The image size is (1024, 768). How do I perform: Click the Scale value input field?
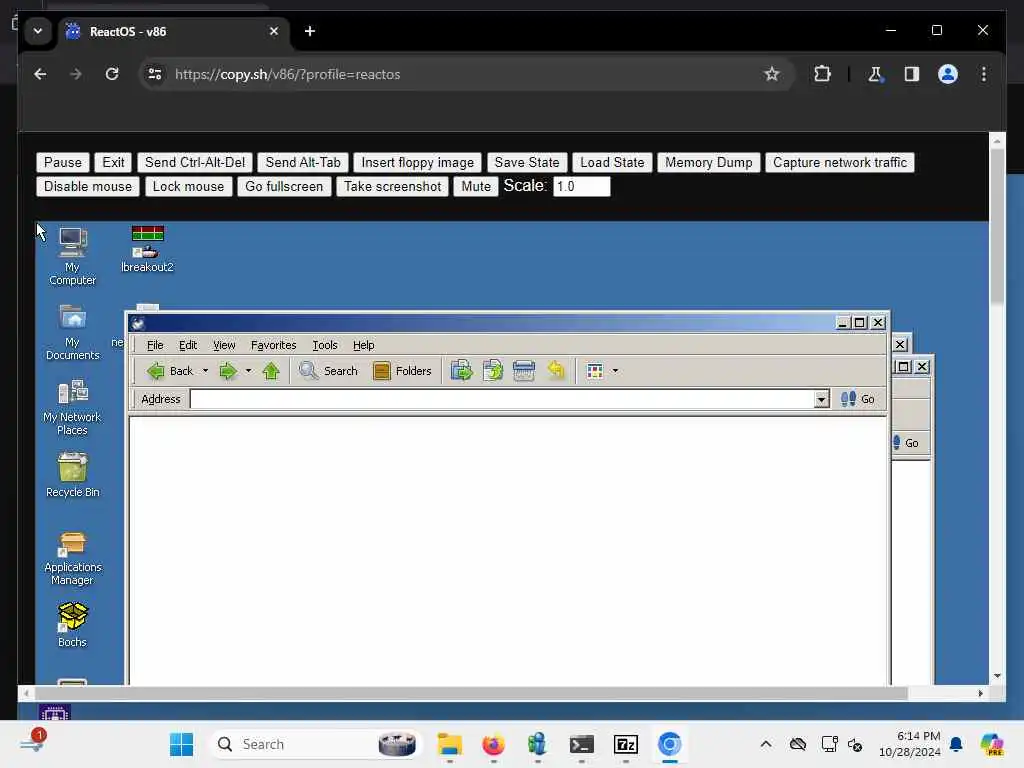click(x=581, y=187)
